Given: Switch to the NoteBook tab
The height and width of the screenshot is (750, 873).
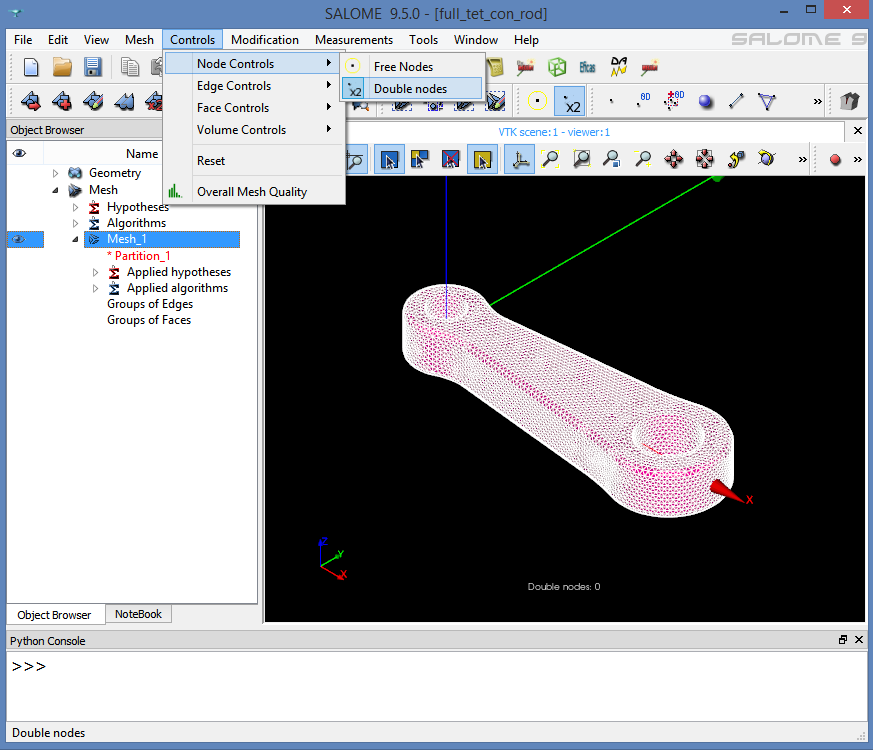Looking at the screenshot, I should point(138,614).
